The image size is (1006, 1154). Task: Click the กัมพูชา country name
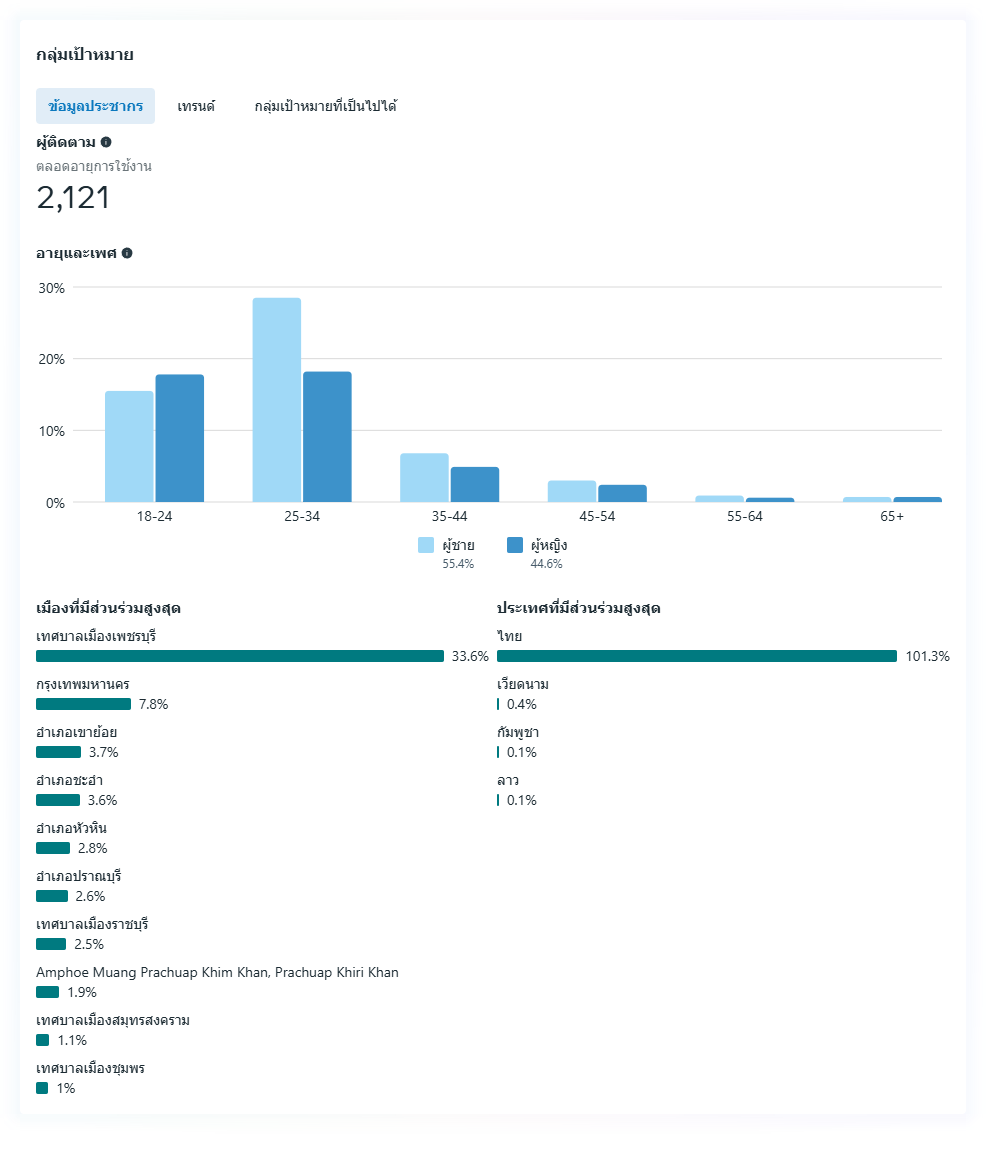click(x=518, y=732)
